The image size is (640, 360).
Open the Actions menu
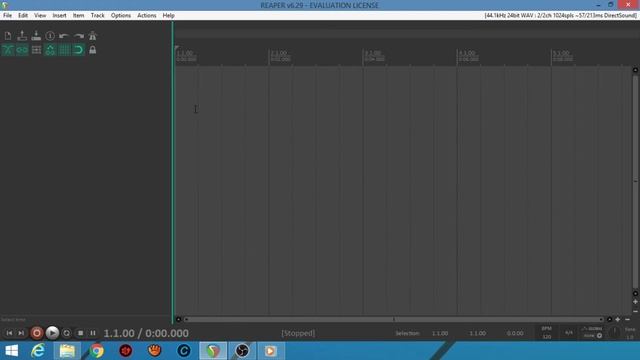(x=147, y=16)
